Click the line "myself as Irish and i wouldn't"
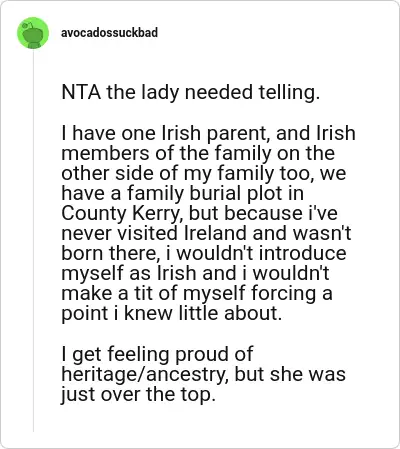 click(195, 273)
